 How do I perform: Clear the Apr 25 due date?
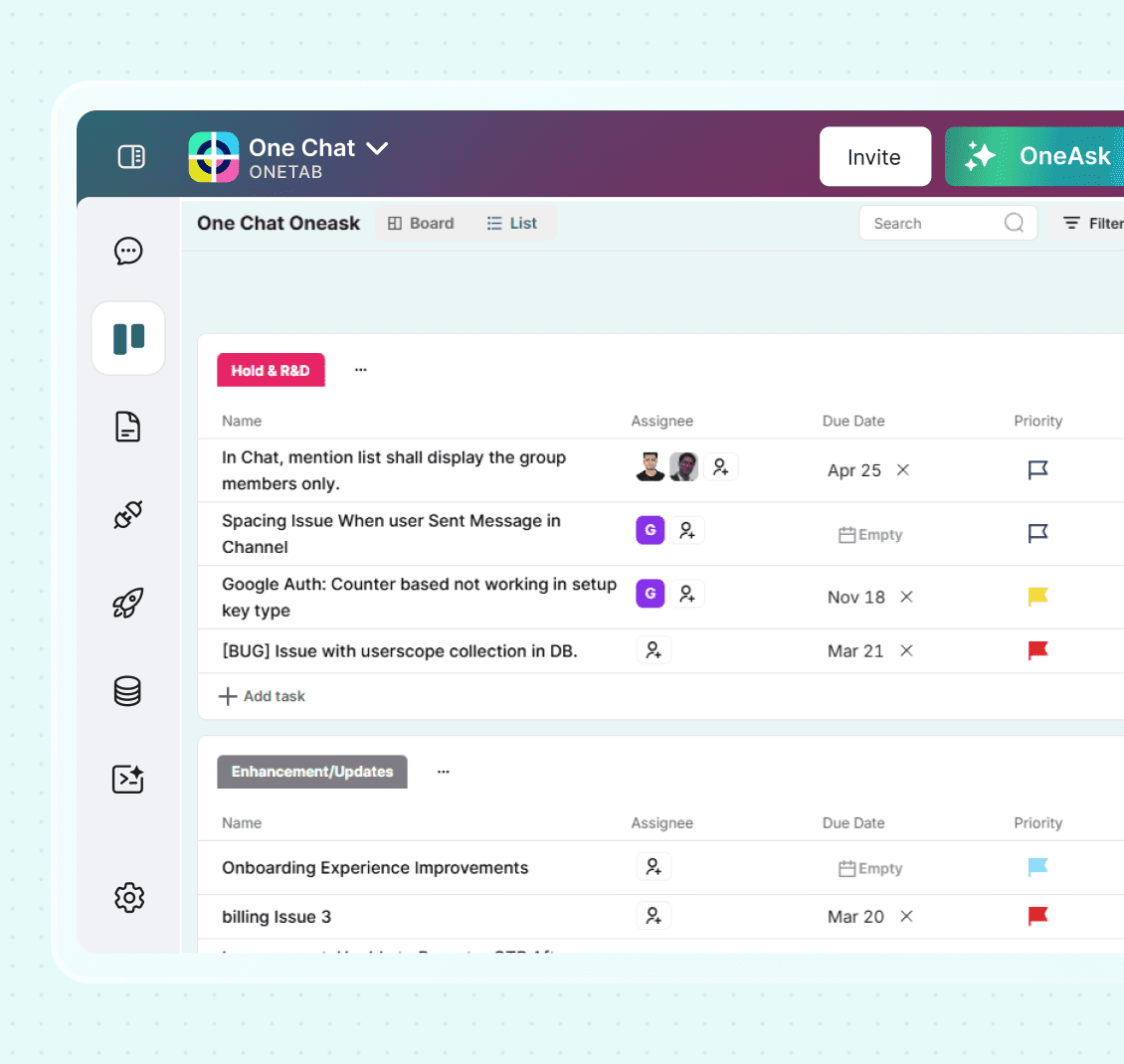point(903,470)
